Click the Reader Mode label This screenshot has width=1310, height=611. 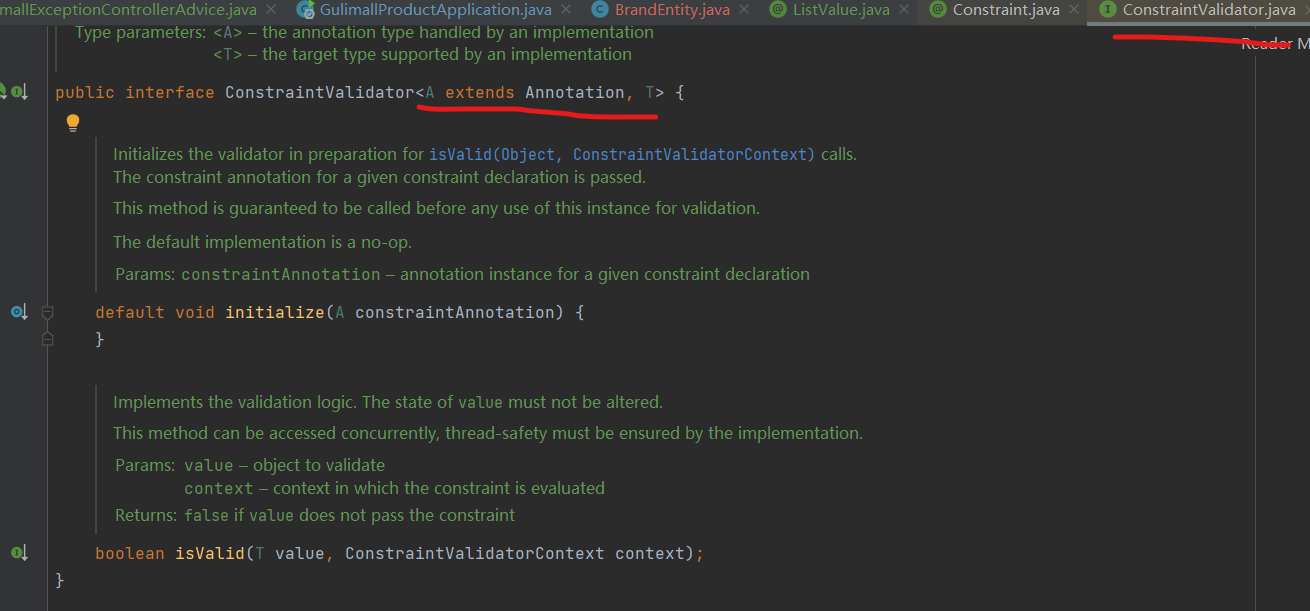point(1275,44)
